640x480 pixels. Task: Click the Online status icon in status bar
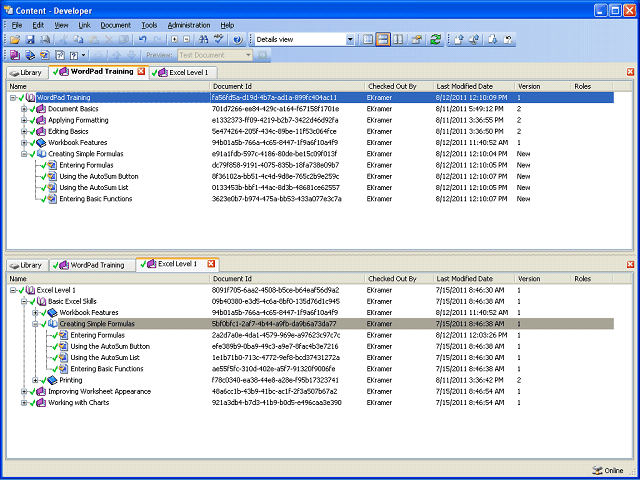tap(597, 470)
